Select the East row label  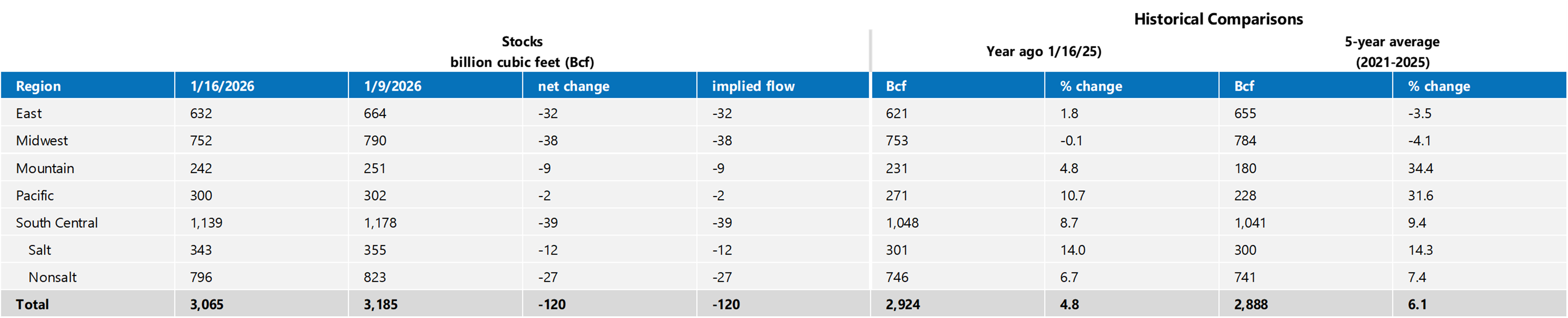28,113
